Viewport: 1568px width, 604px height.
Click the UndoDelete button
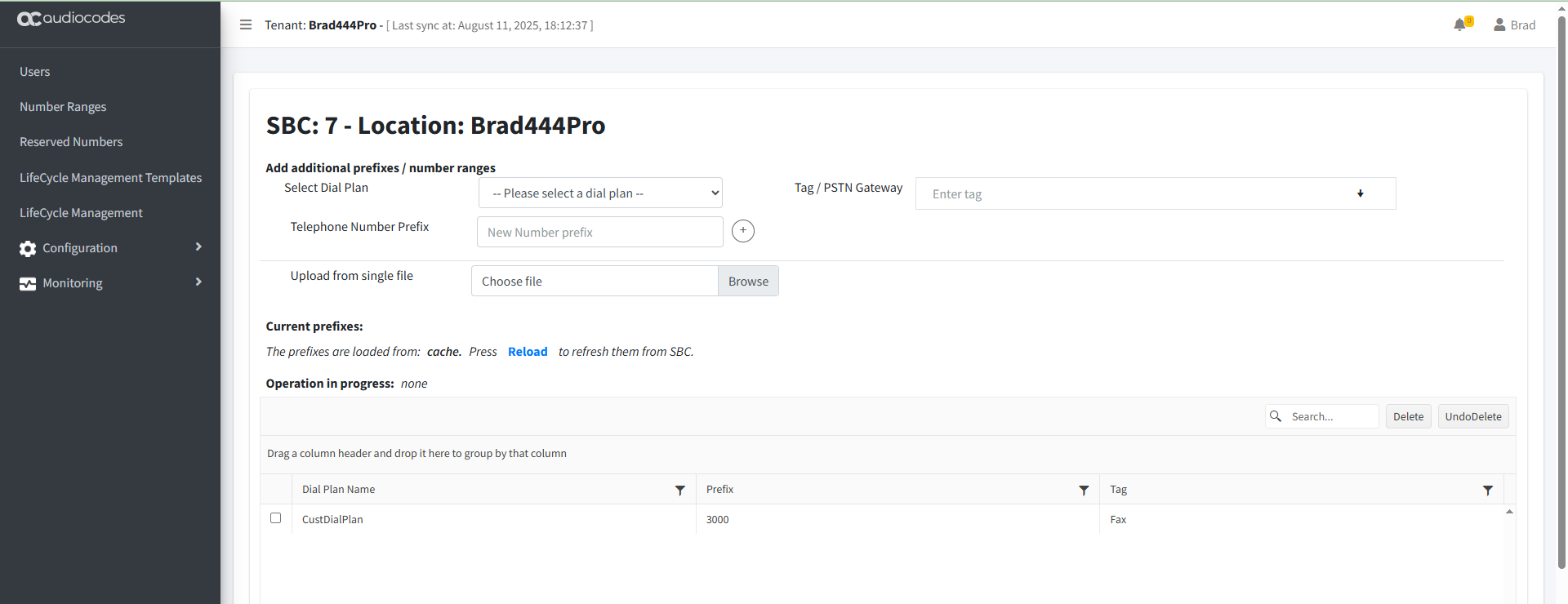click(1472, 416)
